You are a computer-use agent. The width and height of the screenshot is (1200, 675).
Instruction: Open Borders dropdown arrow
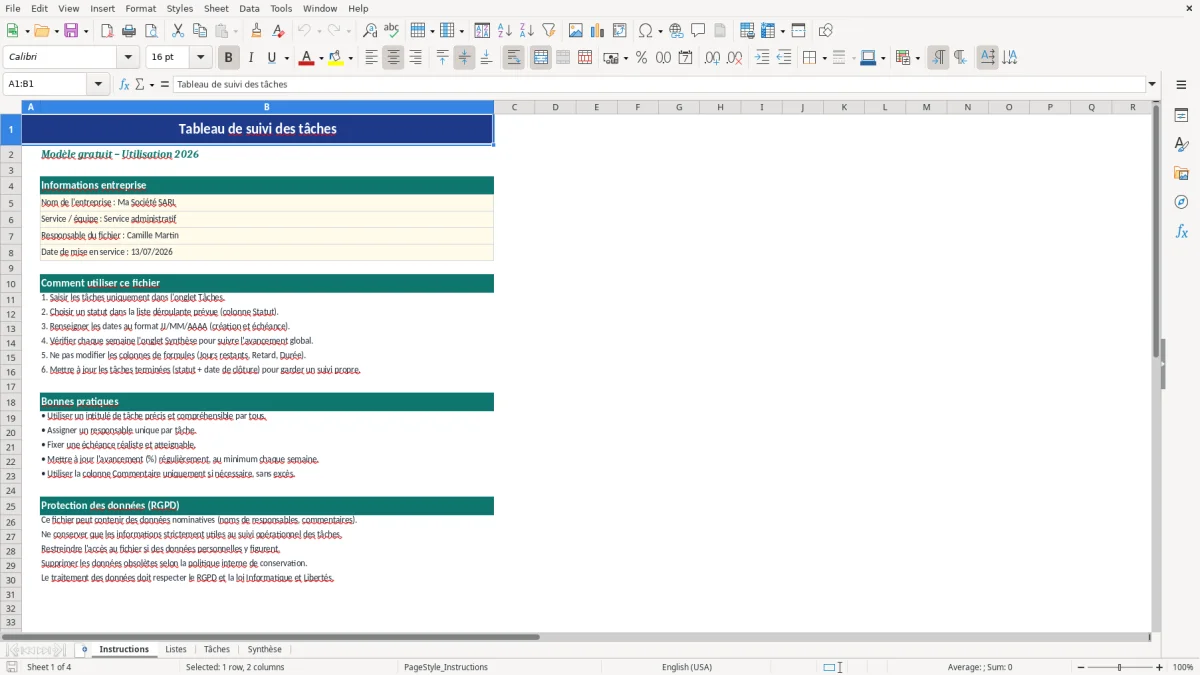(824, 58)
